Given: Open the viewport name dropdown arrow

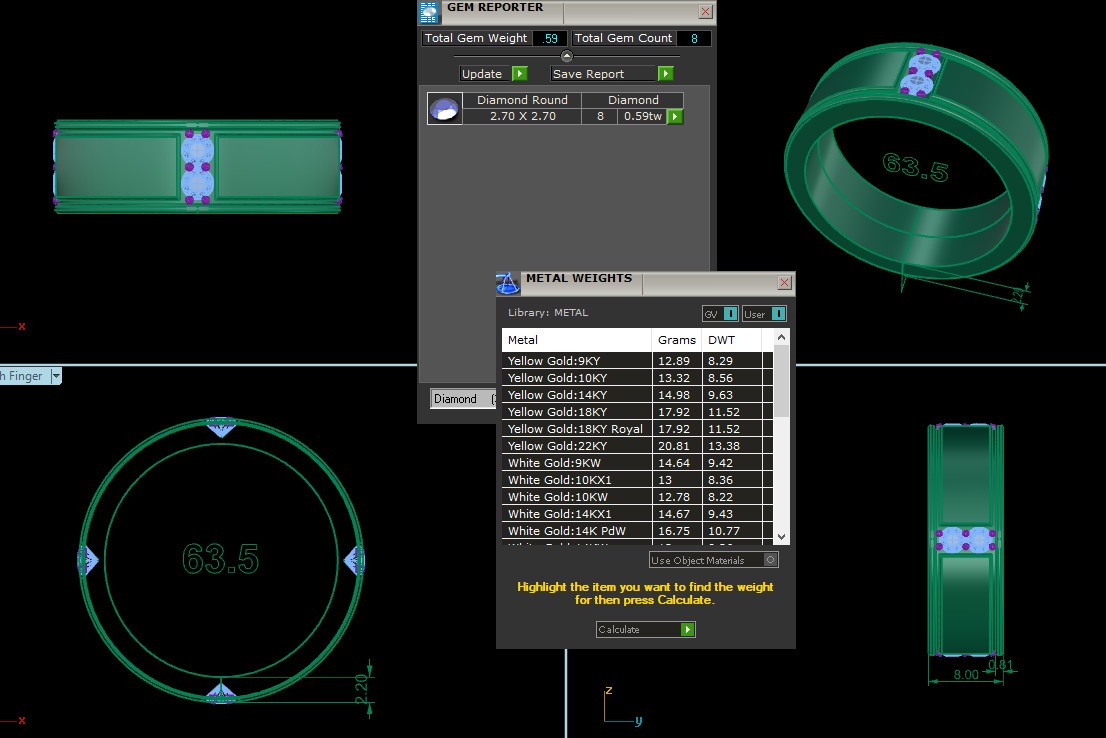Looking at the screenshot, I should coord(56,376).
